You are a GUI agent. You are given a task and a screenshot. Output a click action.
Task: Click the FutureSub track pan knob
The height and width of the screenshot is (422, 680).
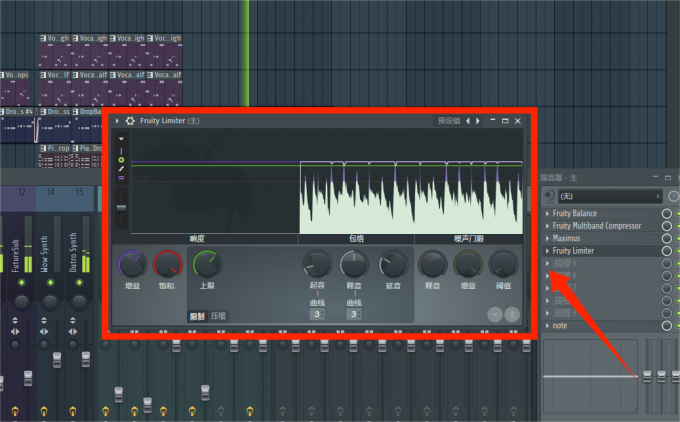(21, 302)
